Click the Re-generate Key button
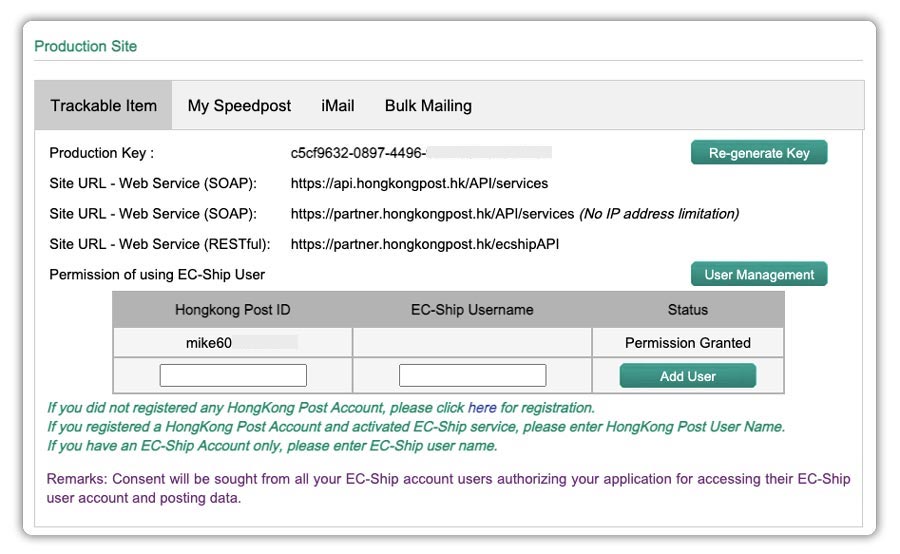The height and width of the screenshot is (554, 900). [x=759, y=153]
